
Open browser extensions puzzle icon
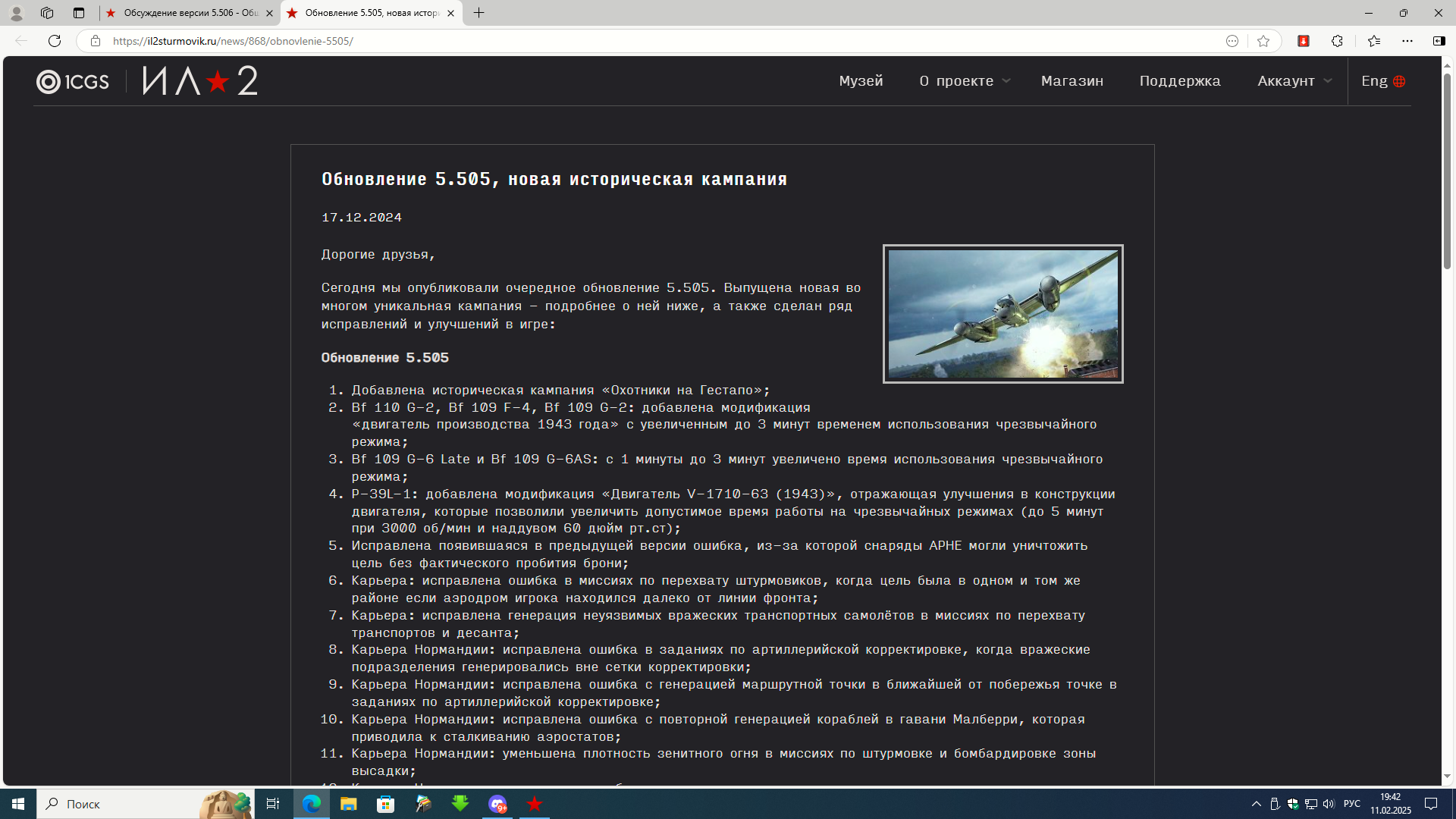[1337, 41]
